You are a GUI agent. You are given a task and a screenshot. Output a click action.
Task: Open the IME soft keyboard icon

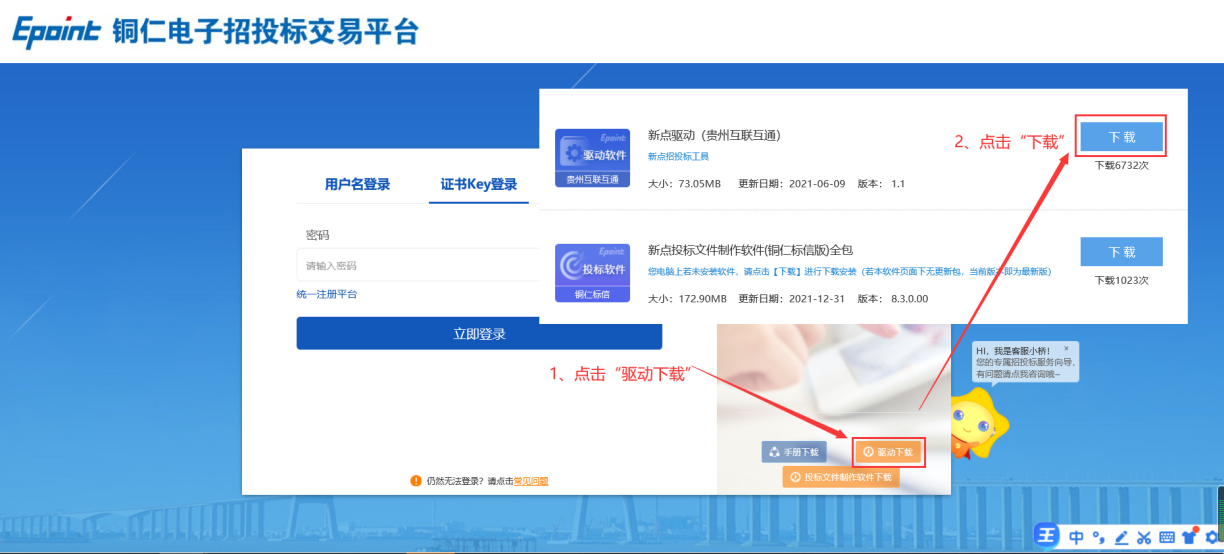(x=1167, y=537)
